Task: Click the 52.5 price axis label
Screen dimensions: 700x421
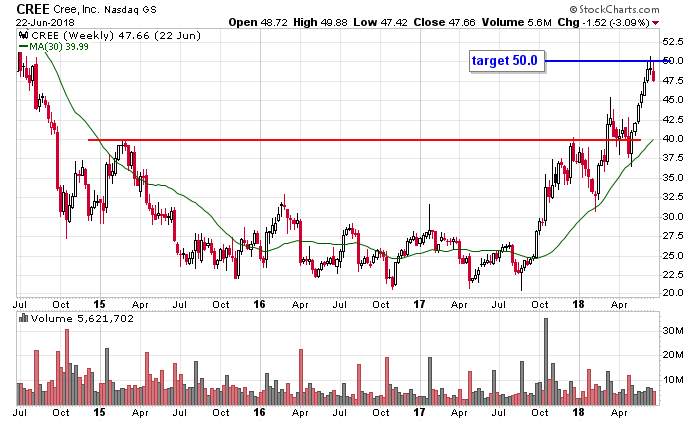Action: [673, 42]
